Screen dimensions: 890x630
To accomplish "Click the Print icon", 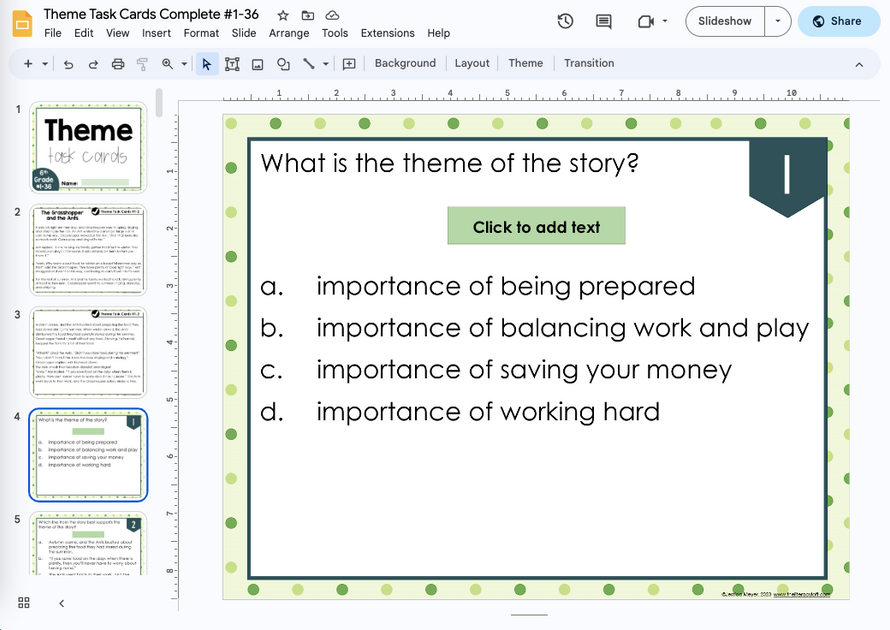I will (x=118, y=63).
